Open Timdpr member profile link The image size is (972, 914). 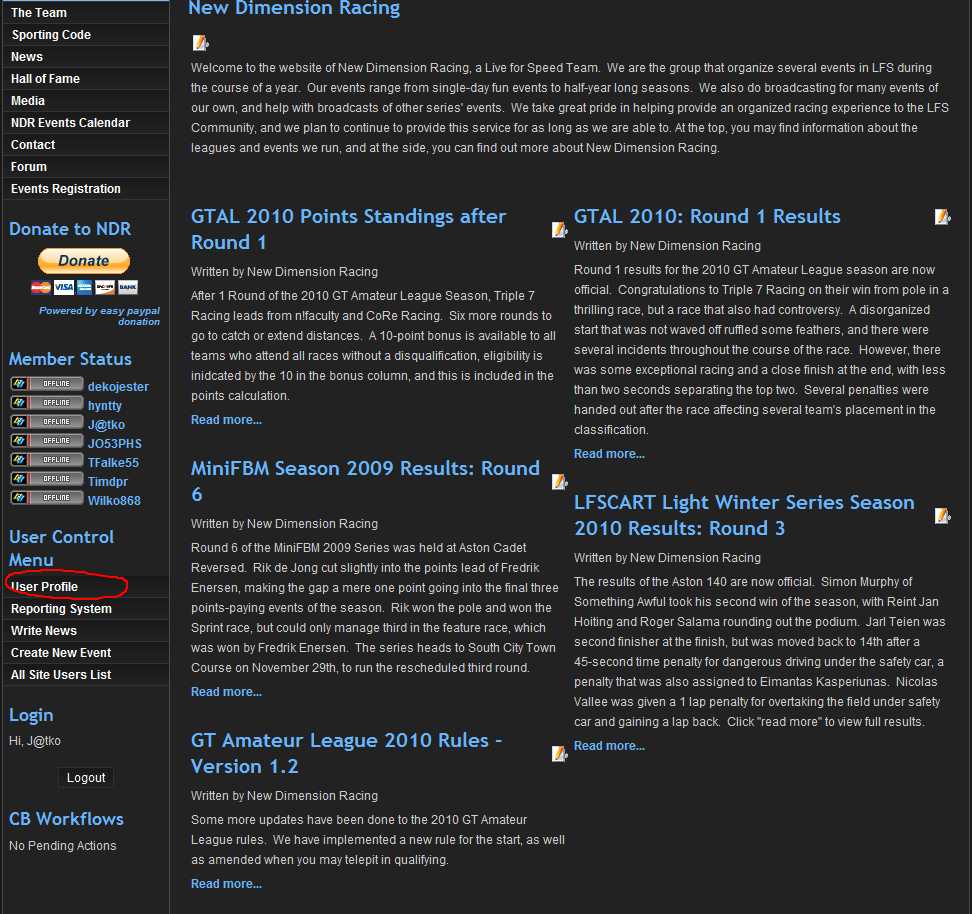pyautogui.click(x=107, y=482)
